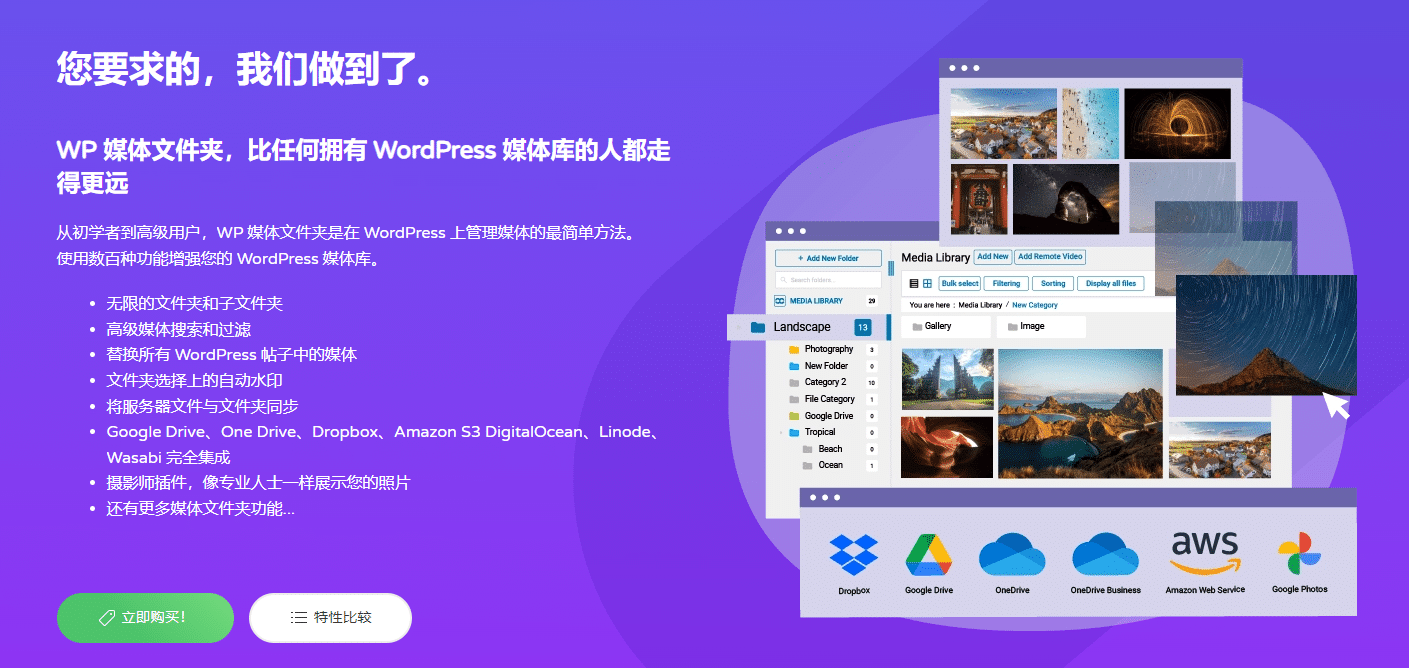Click the Landscape count badge 13
Image resolution: width=1409 pixels, height=668 pixels.
(862, 327)
